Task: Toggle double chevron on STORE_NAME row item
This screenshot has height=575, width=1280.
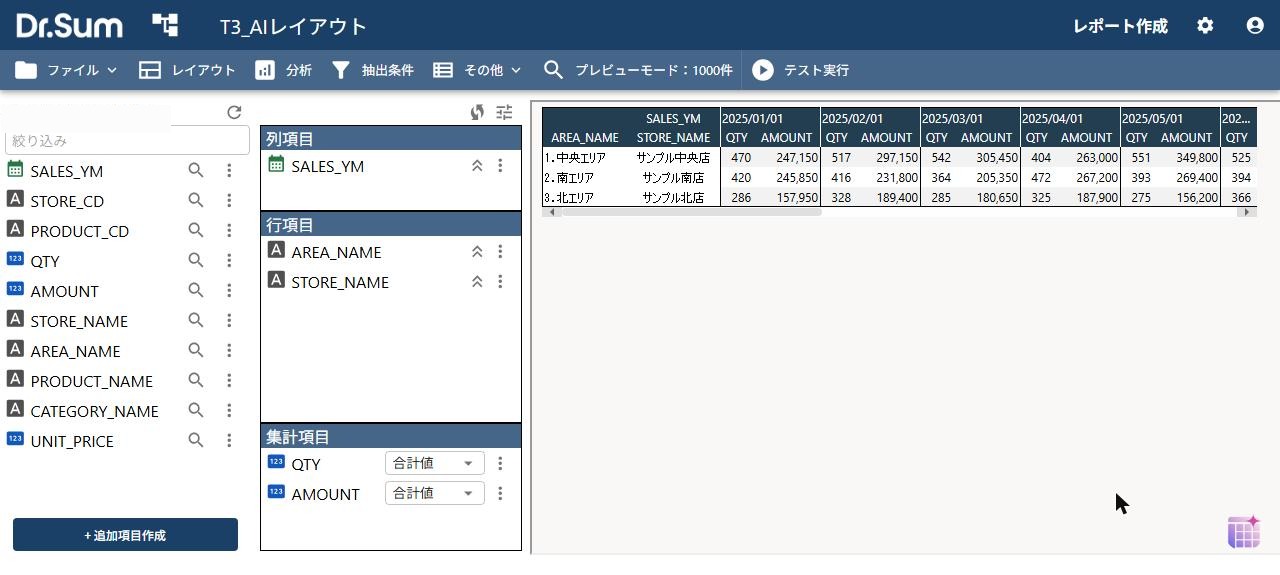Action: pyautogui.click(x=477, y=282)
